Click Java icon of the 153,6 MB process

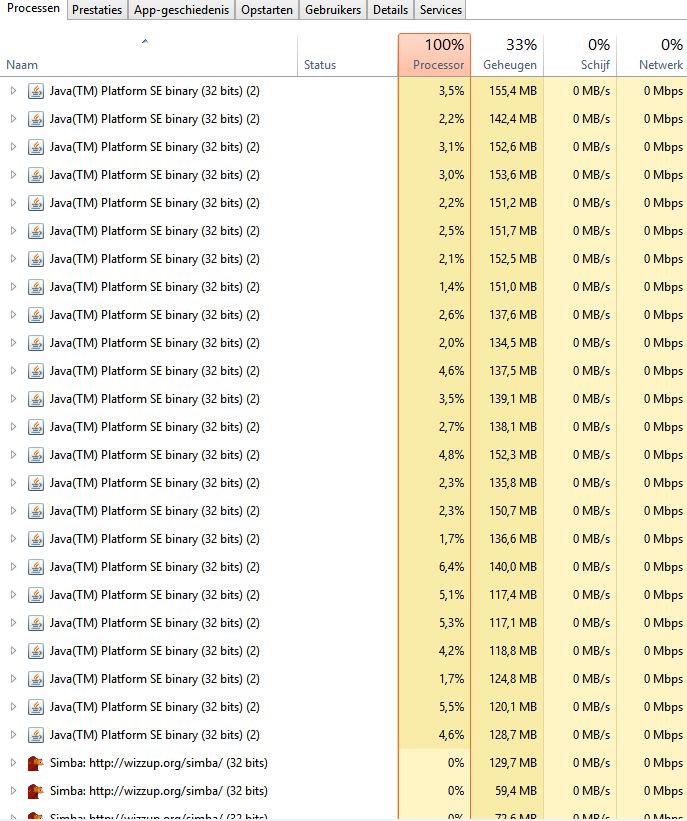tap(36, 175)
